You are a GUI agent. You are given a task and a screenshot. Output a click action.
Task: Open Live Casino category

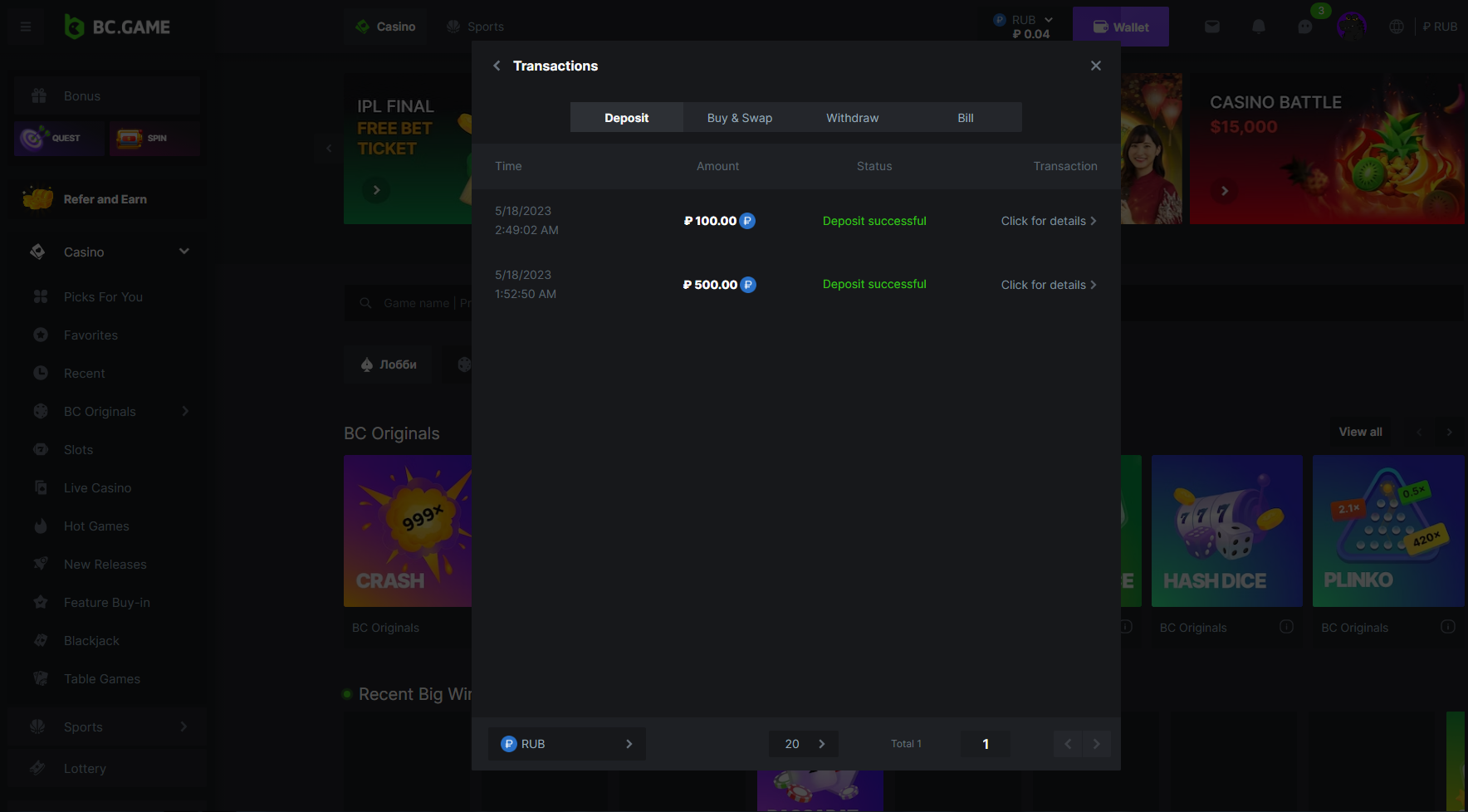point(97,487)
